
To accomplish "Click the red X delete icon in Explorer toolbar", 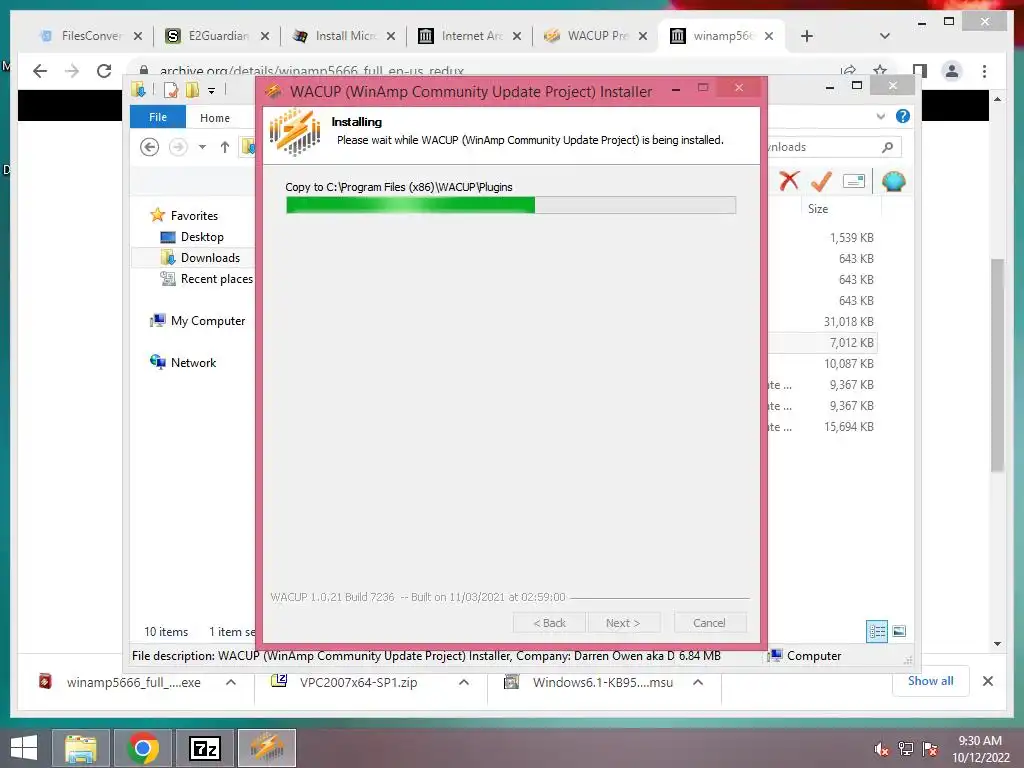I will 789,181.
